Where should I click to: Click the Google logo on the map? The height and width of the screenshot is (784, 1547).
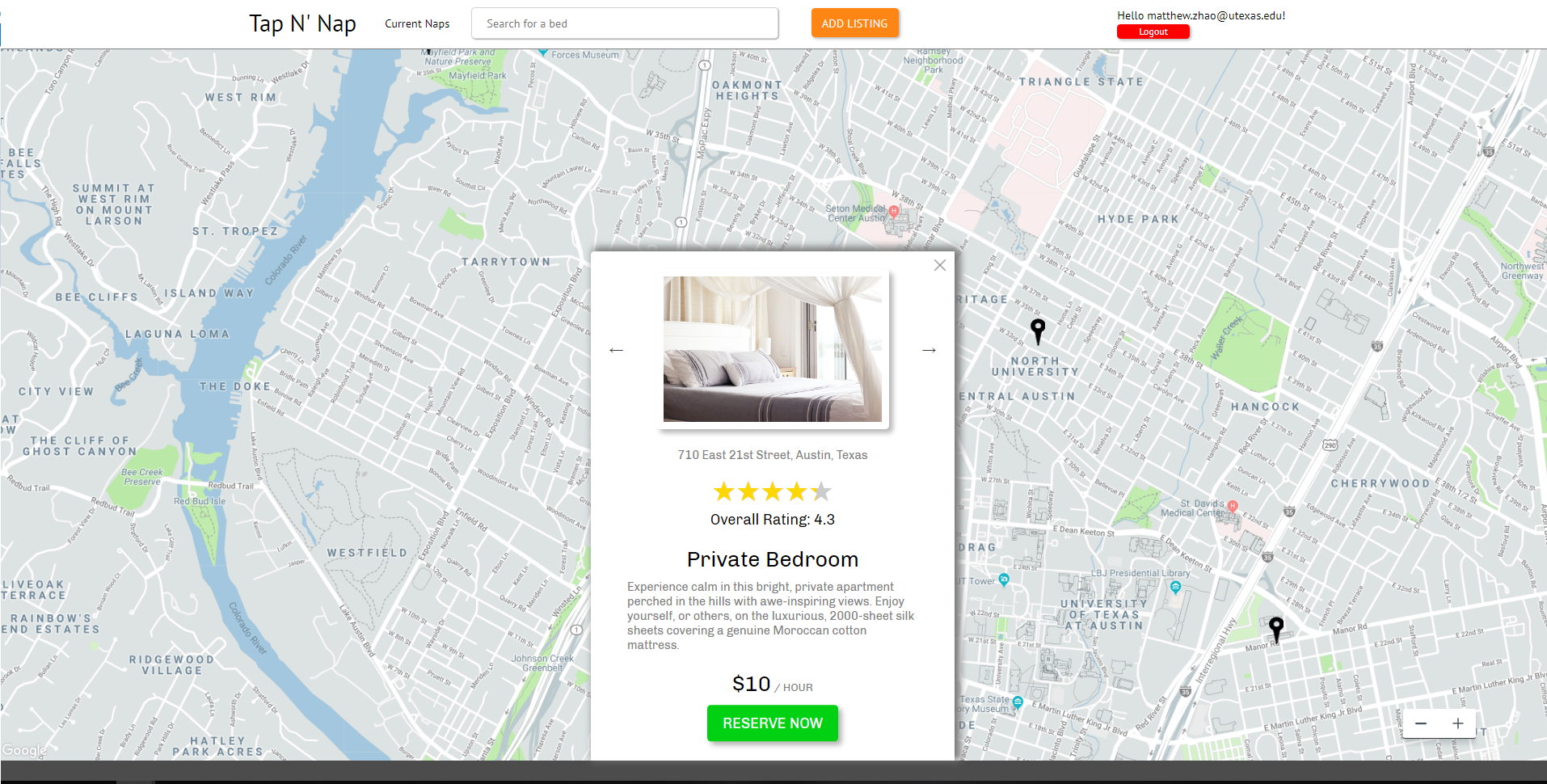[24, 750]
